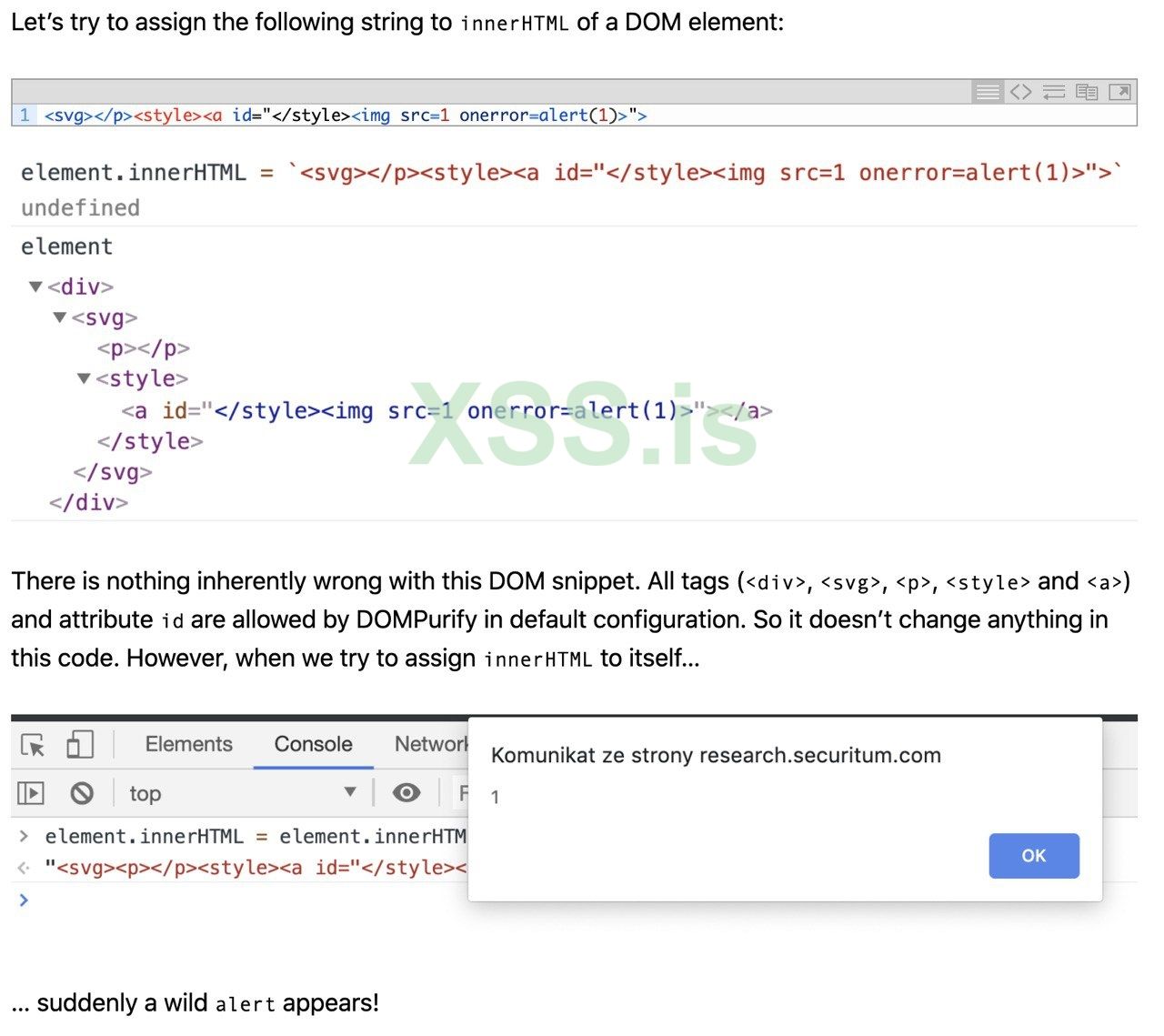The image size is (1164, 1036).
Task: Click the 'element' console entry
Action: click(x=67, y=246)
